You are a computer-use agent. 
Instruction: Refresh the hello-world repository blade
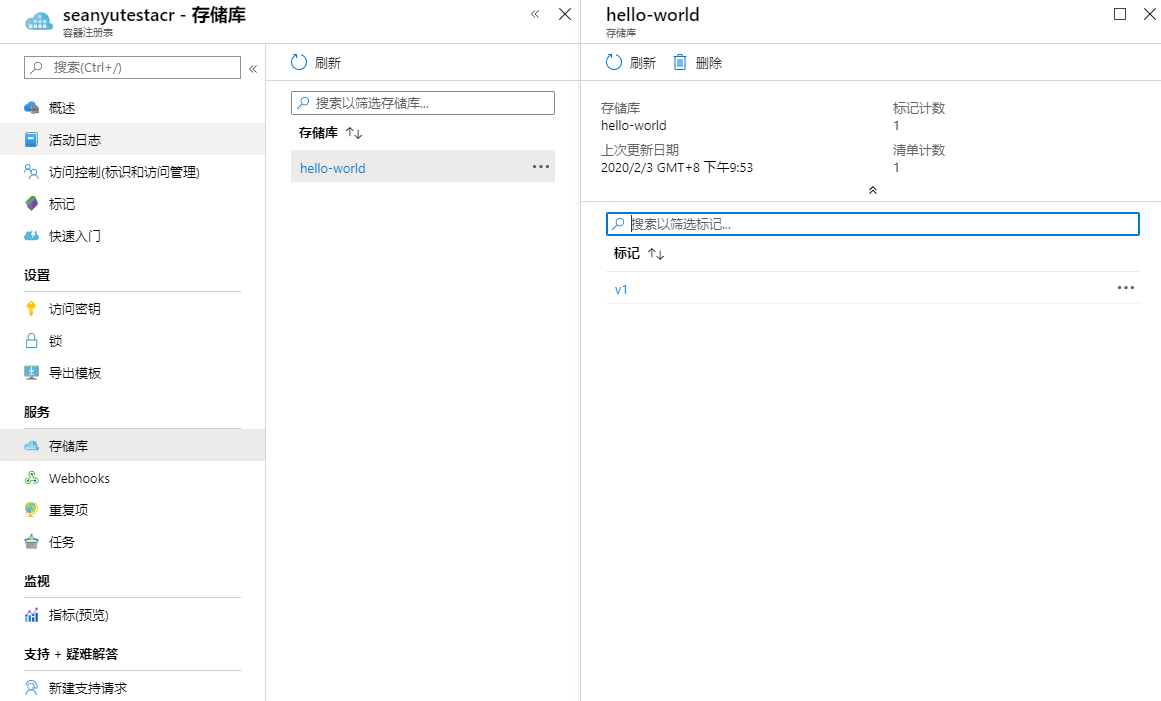pyautogui.click(x=631, y=63)
